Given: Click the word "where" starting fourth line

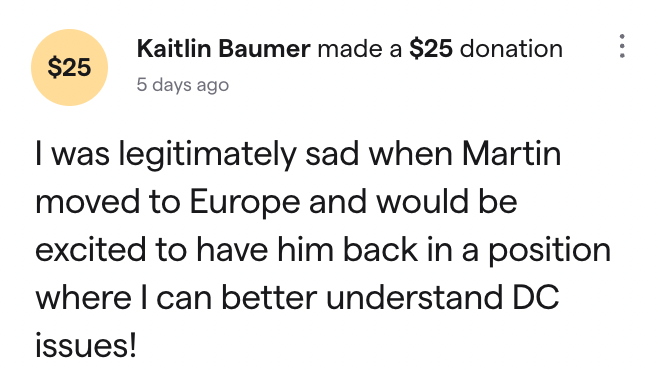Looking at the screenshot, I should 83,298.
